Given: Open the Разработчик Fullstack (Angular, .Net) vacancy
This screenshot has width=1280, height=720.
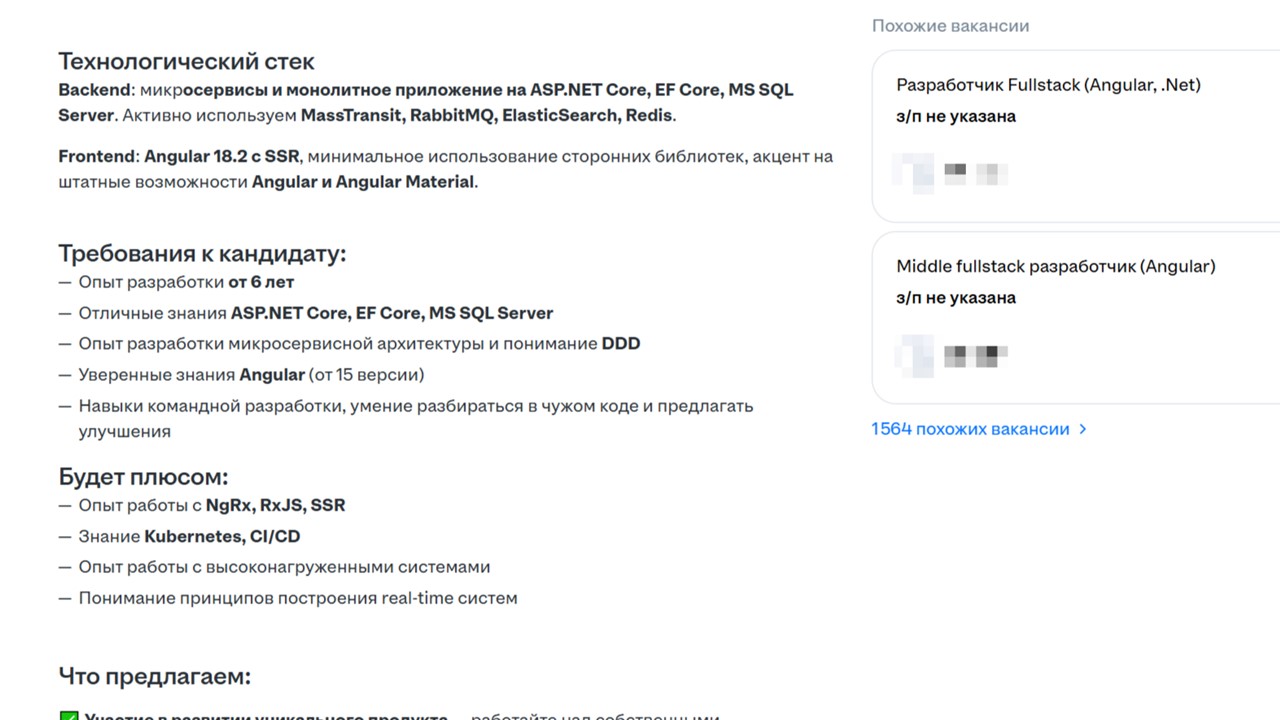Looking at the screenshot, I should click(1048, 85).
